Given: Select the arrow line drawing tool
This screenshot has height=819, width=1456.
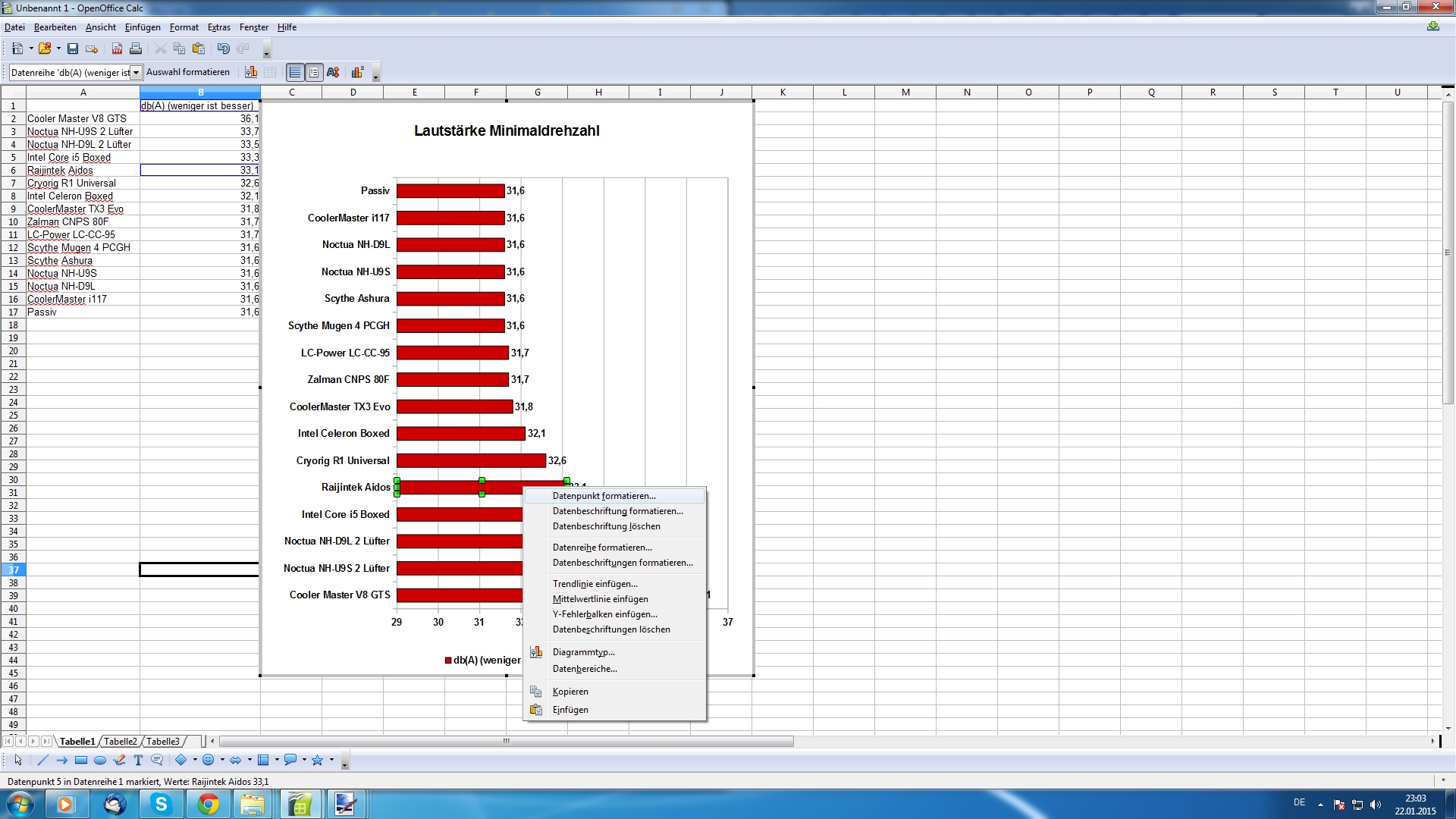Looking at the screenshot, I should pos(62,760).
